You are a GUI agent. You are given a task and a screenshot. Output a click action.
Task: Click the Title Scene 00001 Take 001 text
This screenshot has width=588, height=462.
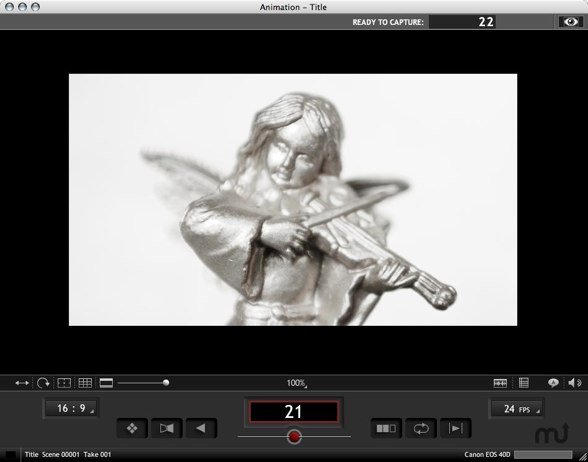(x=68, y=454)
